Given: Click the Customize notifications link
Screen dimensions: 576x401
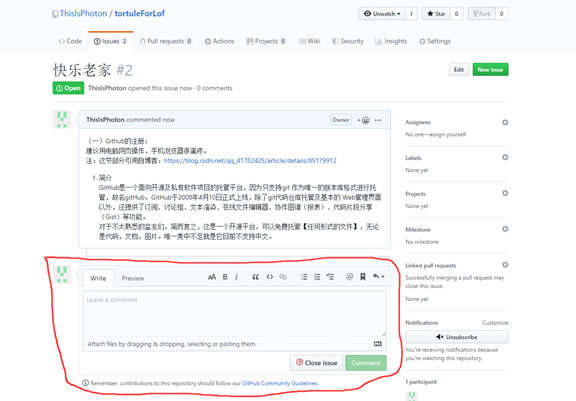Looking at the screenshot, I should click(495, 323).
